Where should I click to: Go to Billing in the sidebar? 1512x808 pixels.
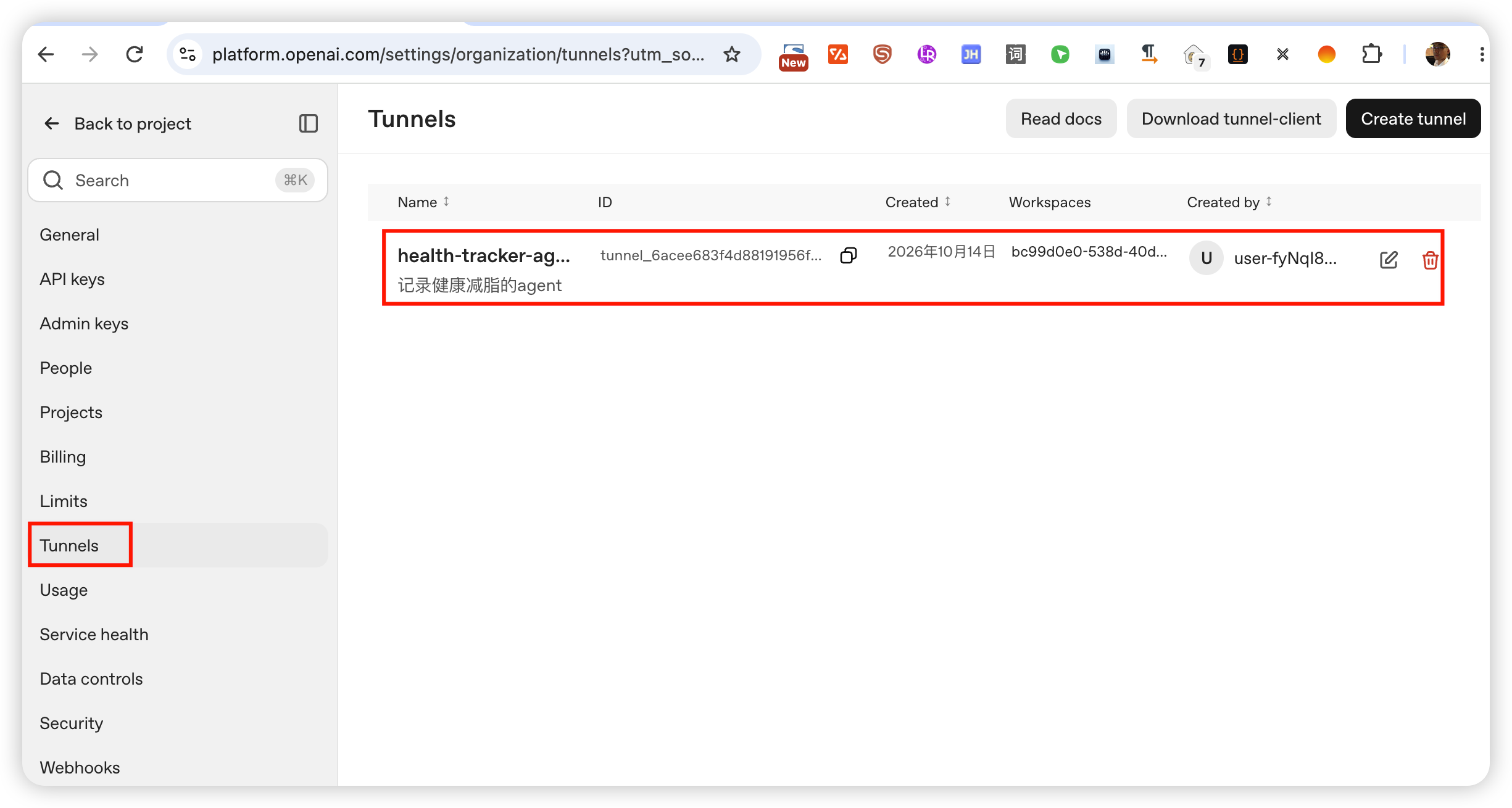(x=63, y=457)
